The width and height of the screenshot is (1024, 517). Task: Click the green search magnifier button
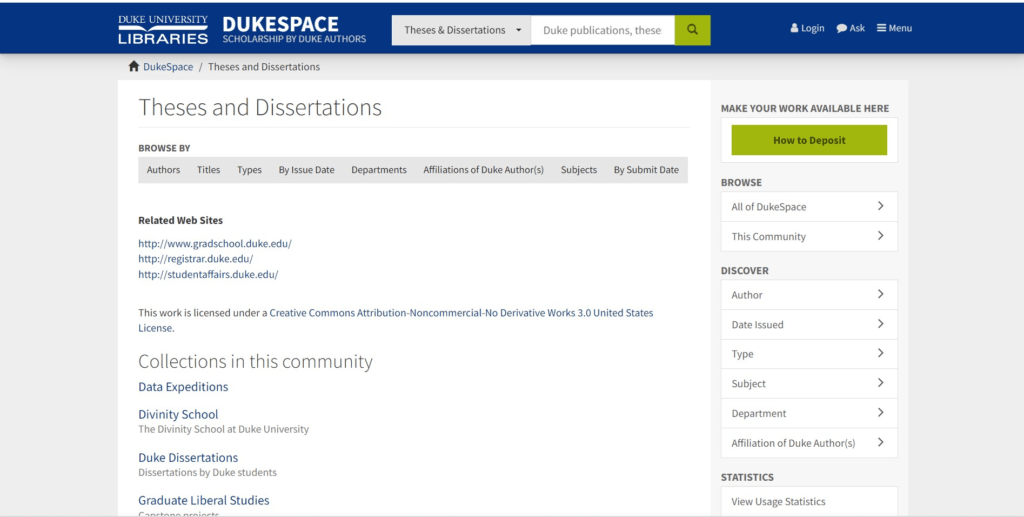click(x=692, y=30)
